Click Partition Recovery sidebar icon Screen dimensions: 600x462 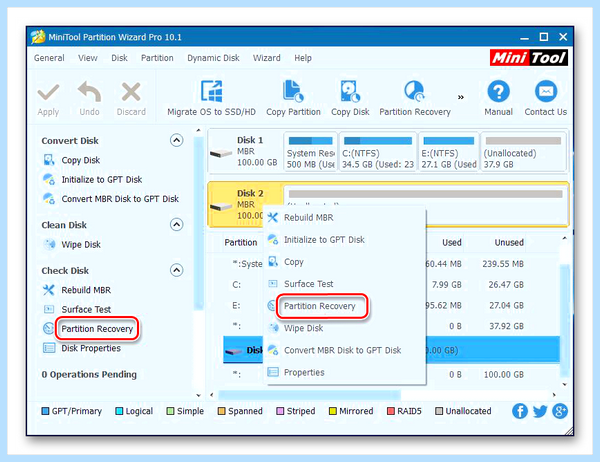(x=49, y=328)
